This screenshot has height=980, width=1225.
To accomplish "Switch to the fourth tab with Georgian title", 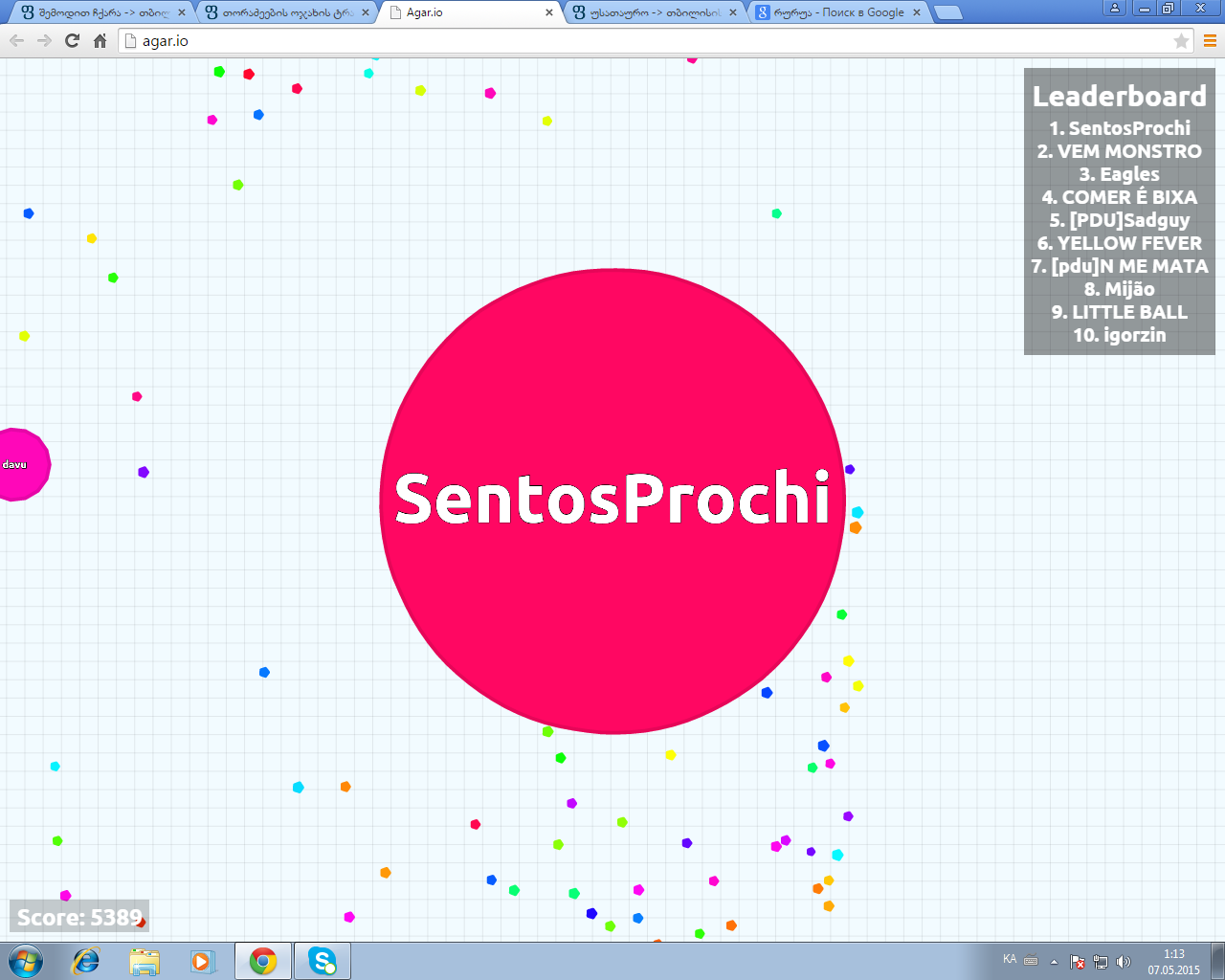I will pos(655,12).
